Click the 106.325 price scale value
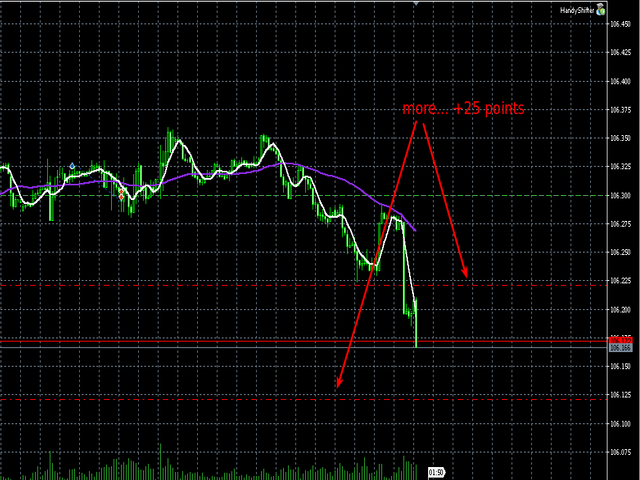This screenshot has height=480, width=640. [x=620, y=167]
